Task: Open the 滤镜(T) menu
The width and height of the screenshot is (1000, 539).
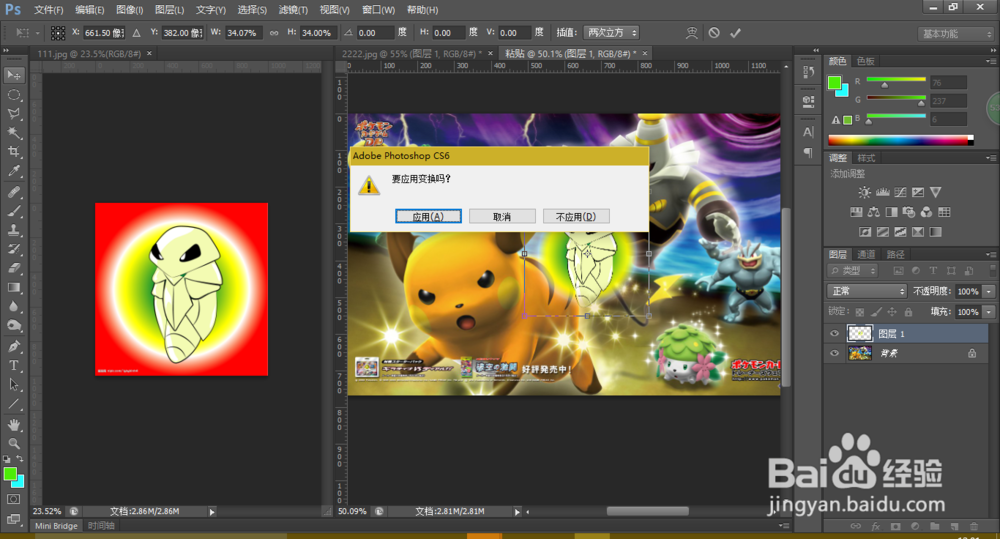Action: click(x=293, y=10)
